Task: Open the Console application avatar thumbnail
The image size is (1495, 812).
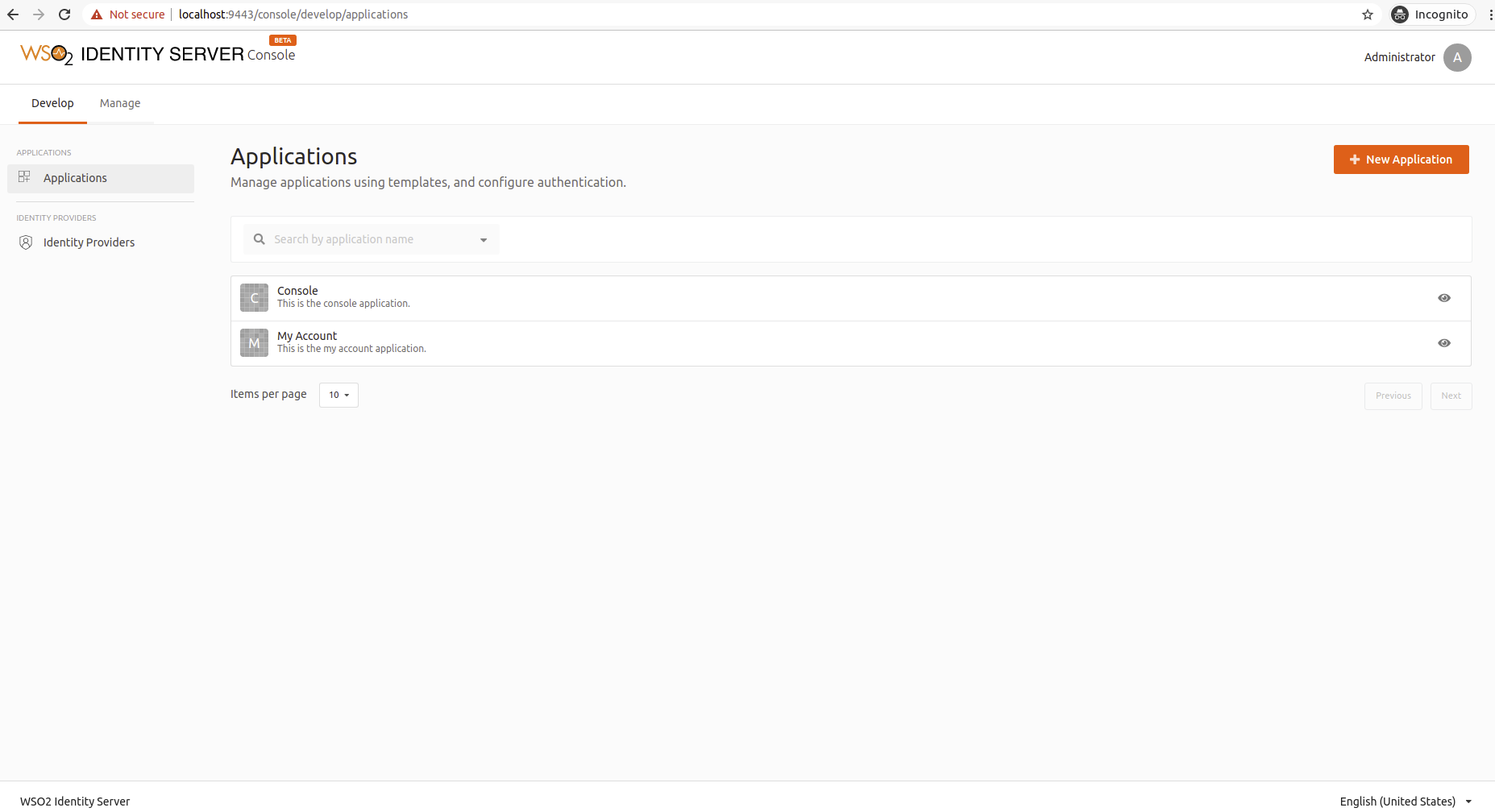Action: [x=253, y=297]
